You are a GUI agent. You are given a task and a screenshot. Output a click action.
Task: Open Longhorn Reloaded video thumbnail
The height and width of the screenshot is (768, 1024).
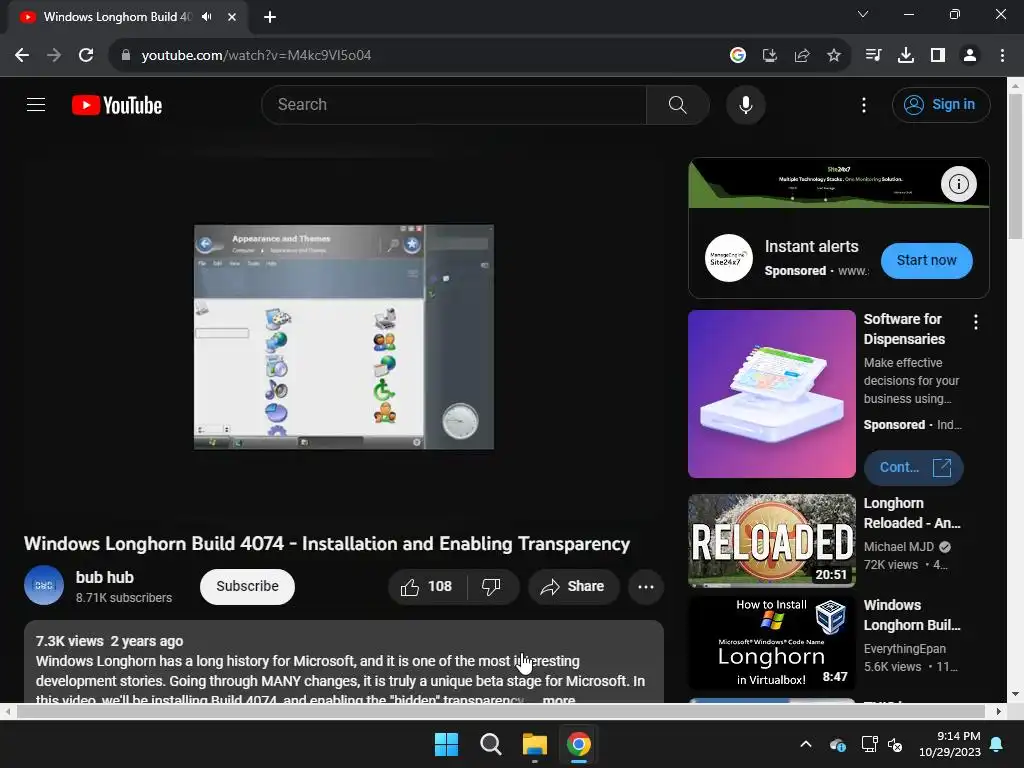(x=771, y=540)
